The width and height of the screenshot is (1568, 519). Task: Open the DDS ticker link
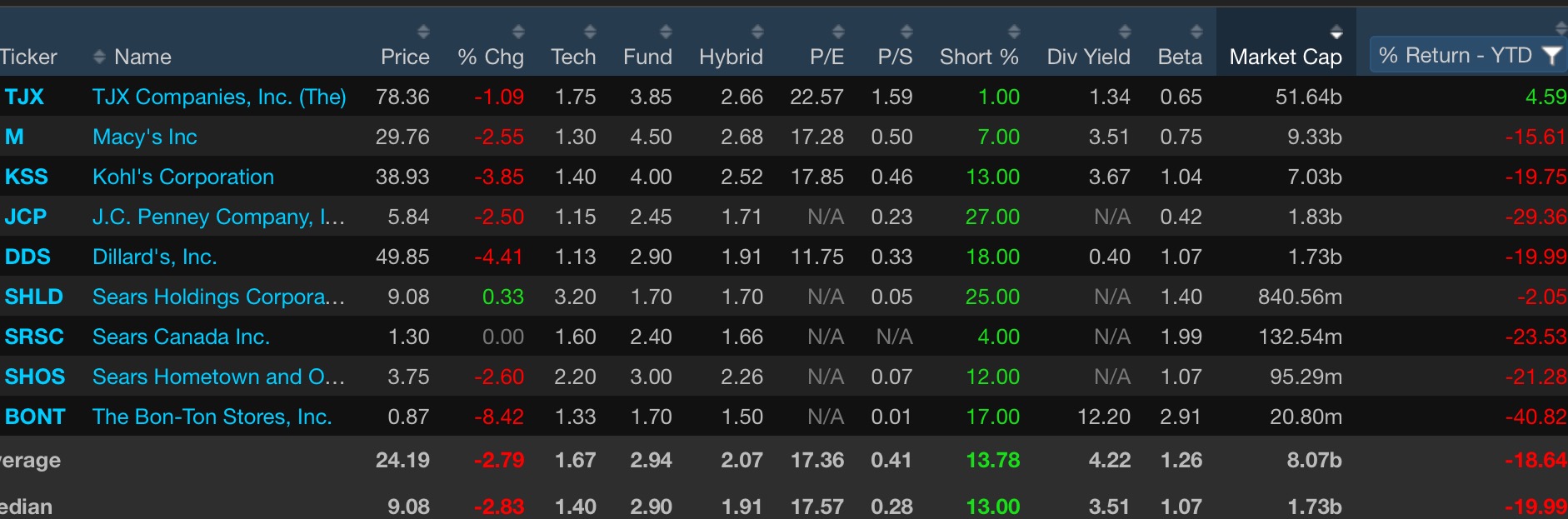tap(27, 257)
